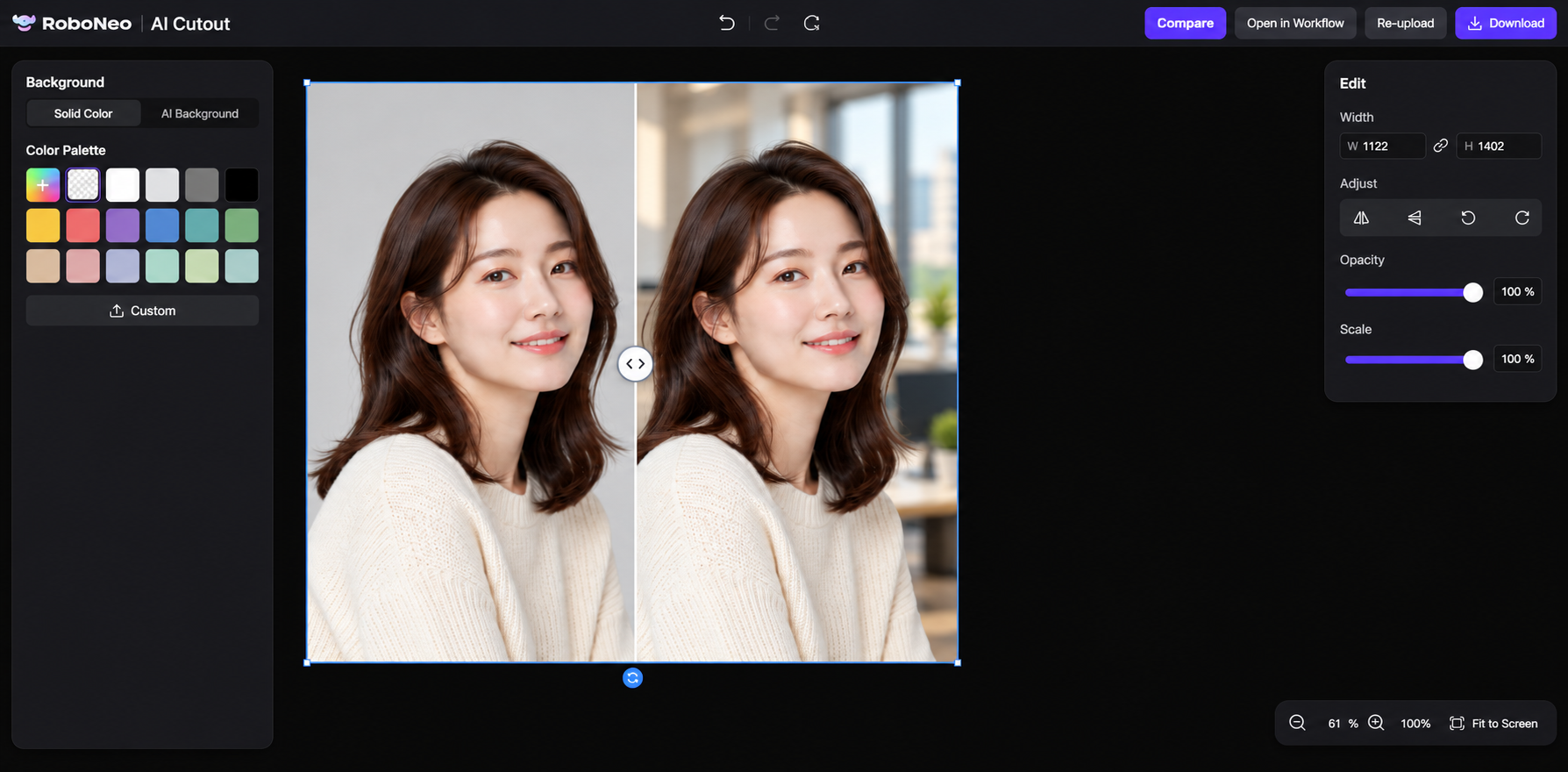Image resolution: width=1568 pixels, height=772 pixels.
Task: Rotate image clockwise icon
Action: coord(1522,218)
